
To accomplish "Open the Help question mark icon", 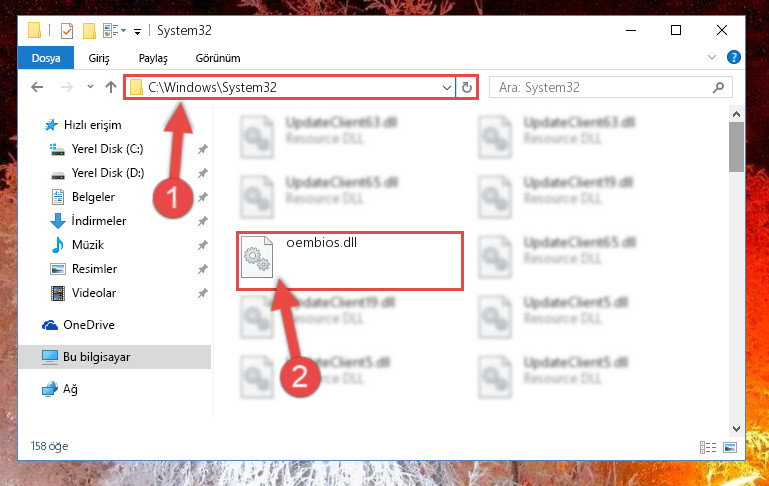I will (734, 57).
